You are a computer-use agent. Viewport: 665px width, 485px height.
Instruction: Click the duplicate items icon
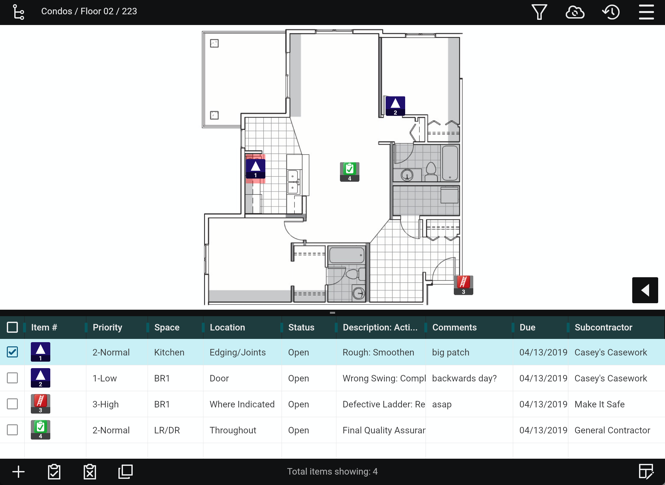point(126,472)
